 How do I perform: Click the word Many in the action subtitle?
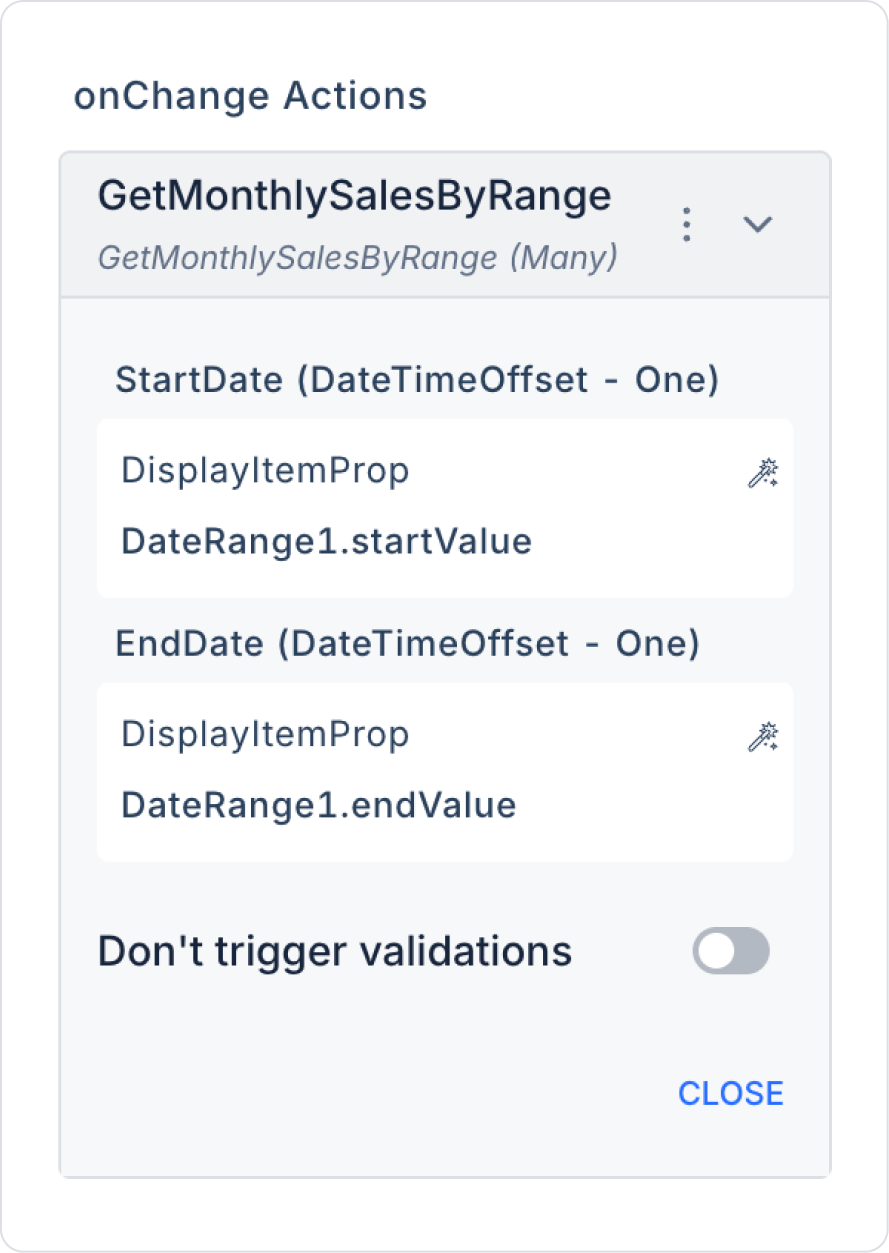pyautogui.click(x=563, y=258)
